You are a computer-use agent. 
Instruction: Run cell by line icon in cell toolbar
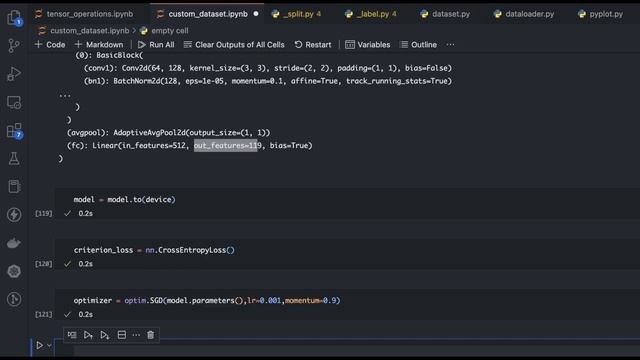click(72, 335)
